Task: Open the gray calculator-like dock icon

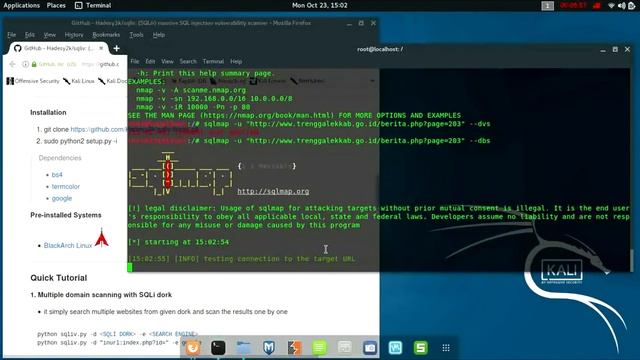Action: click(x=345, y=348)
